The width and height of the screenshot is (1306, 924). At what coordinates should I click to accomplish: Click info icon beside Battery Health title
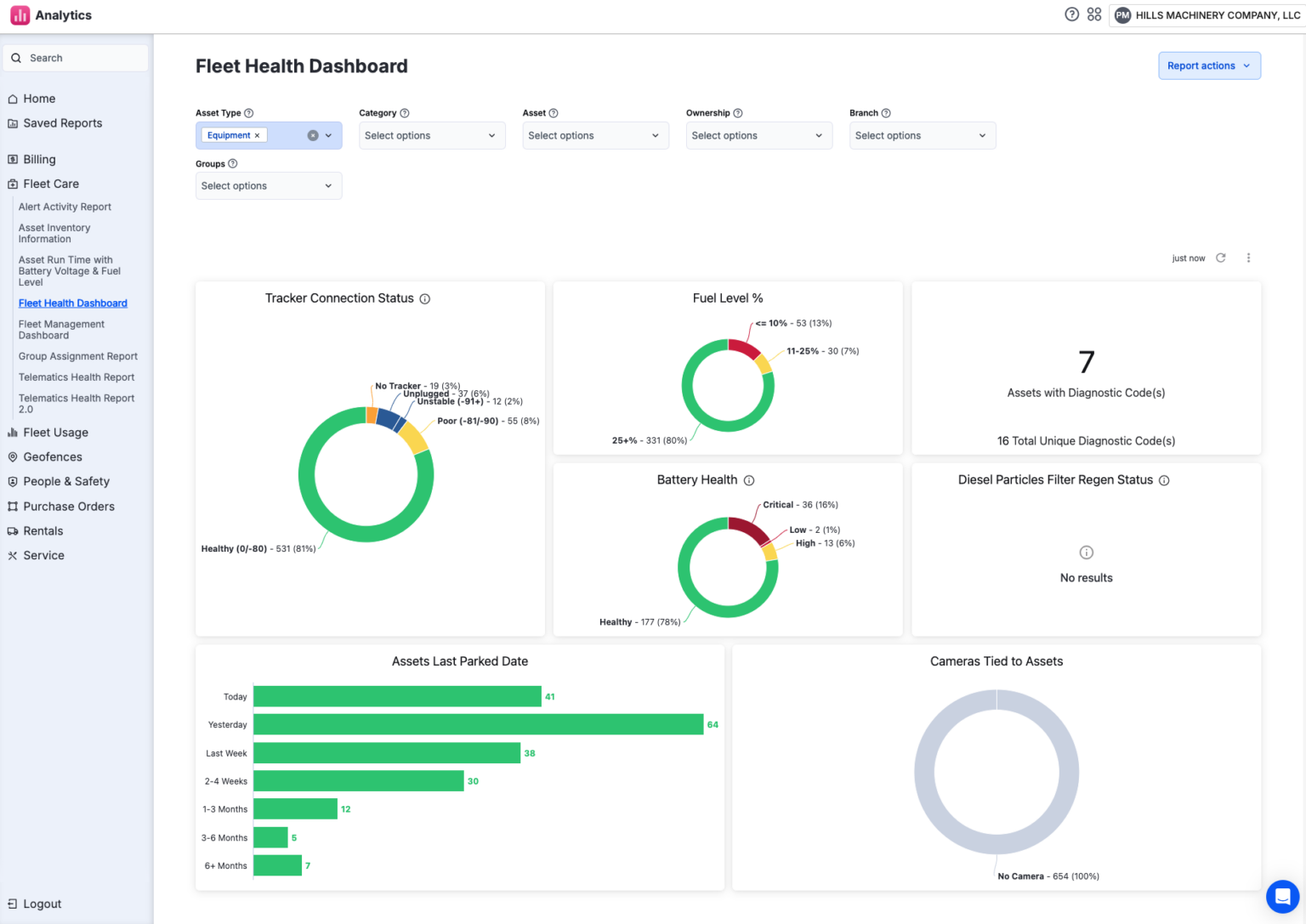click(749, 480)
